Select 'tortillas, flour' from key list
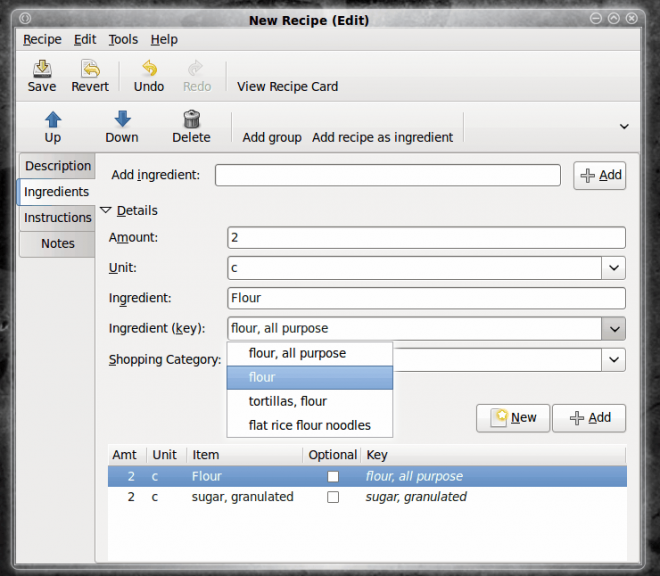The width and height of the screenshot is (660, 576). point(288,401)
